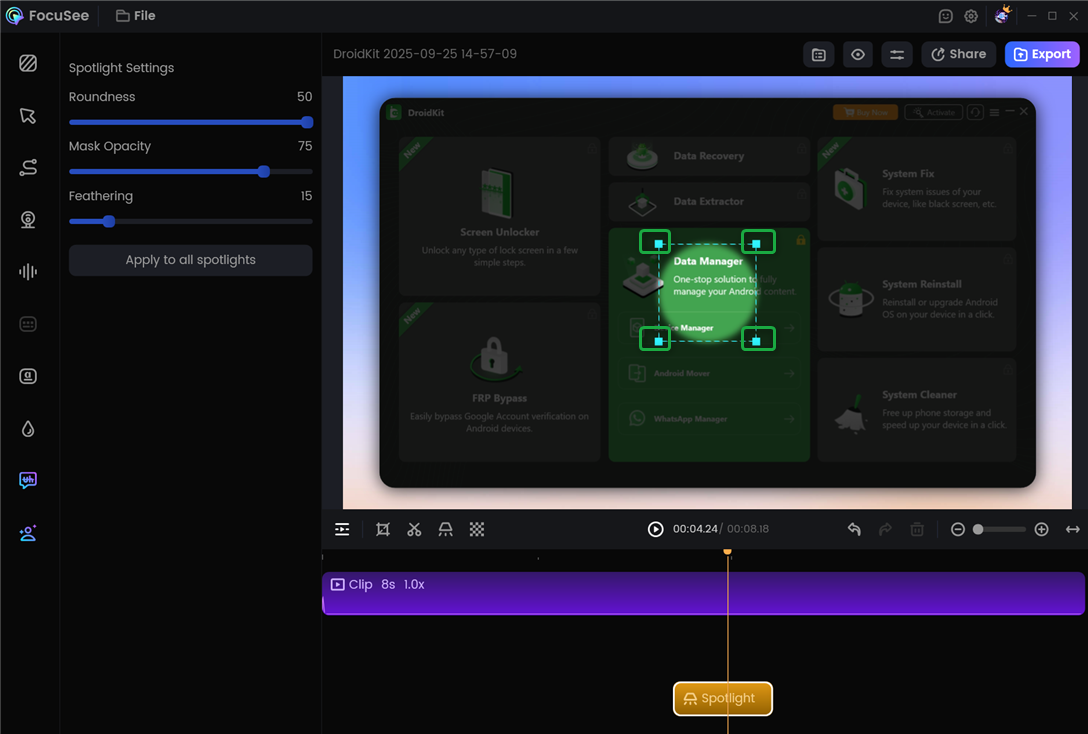Toggle the timeline track options icon

tap(342, 529)
